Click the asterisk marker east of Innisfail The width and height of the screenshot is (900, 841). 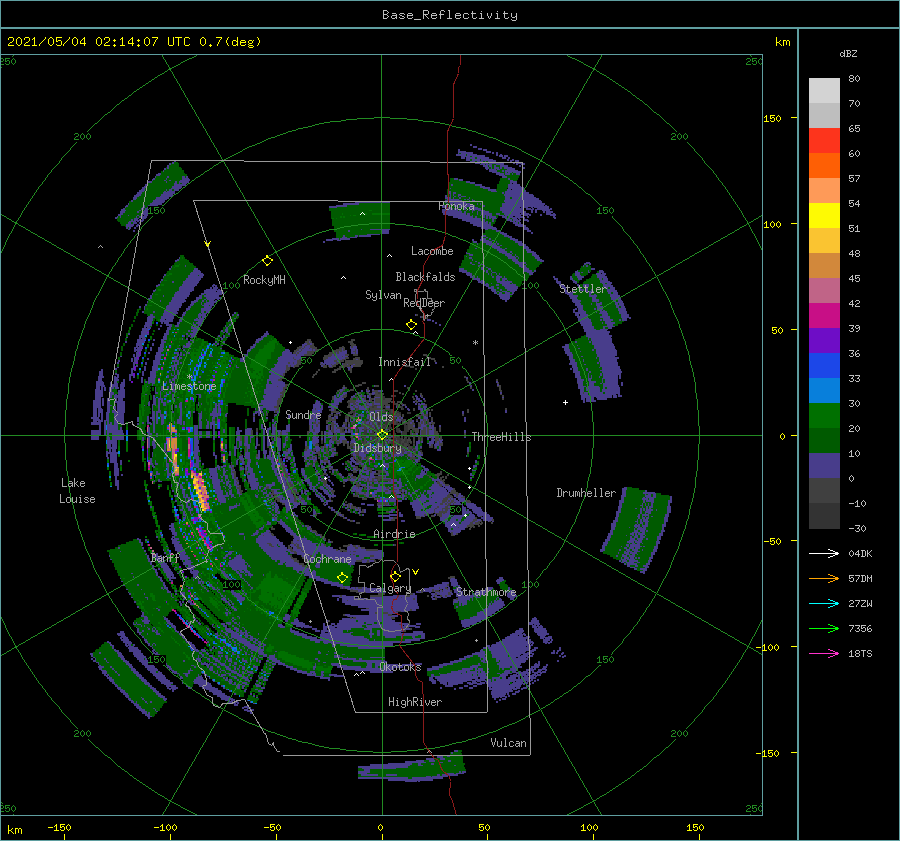coord(475,343)
